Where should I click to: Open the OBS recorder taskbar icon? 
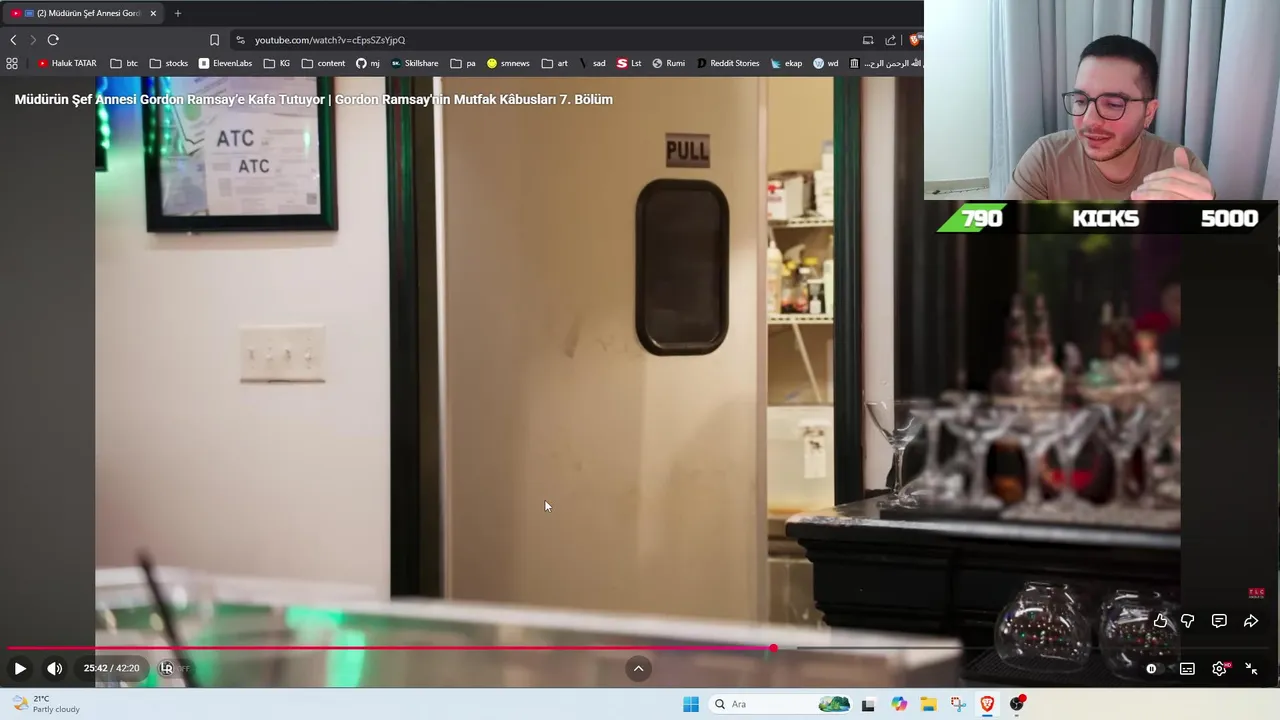click(x=1017, y=704)
